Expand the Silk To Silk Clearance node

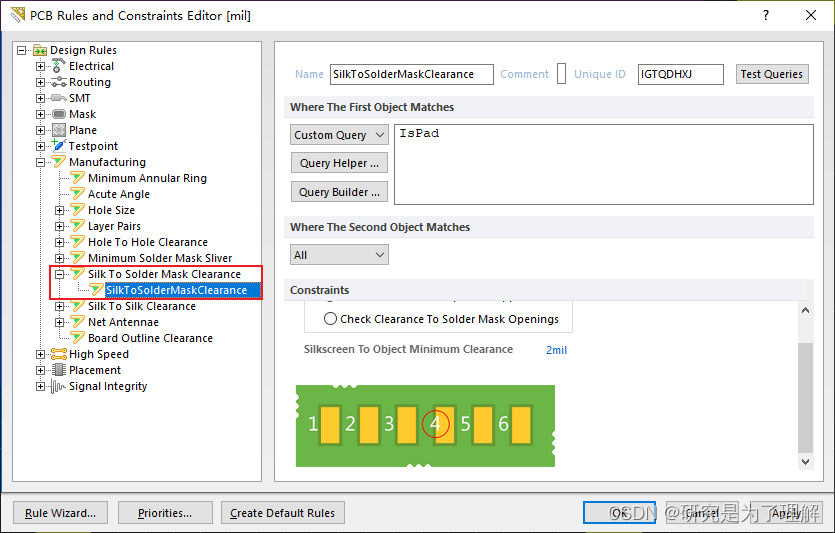click(60, 306)
